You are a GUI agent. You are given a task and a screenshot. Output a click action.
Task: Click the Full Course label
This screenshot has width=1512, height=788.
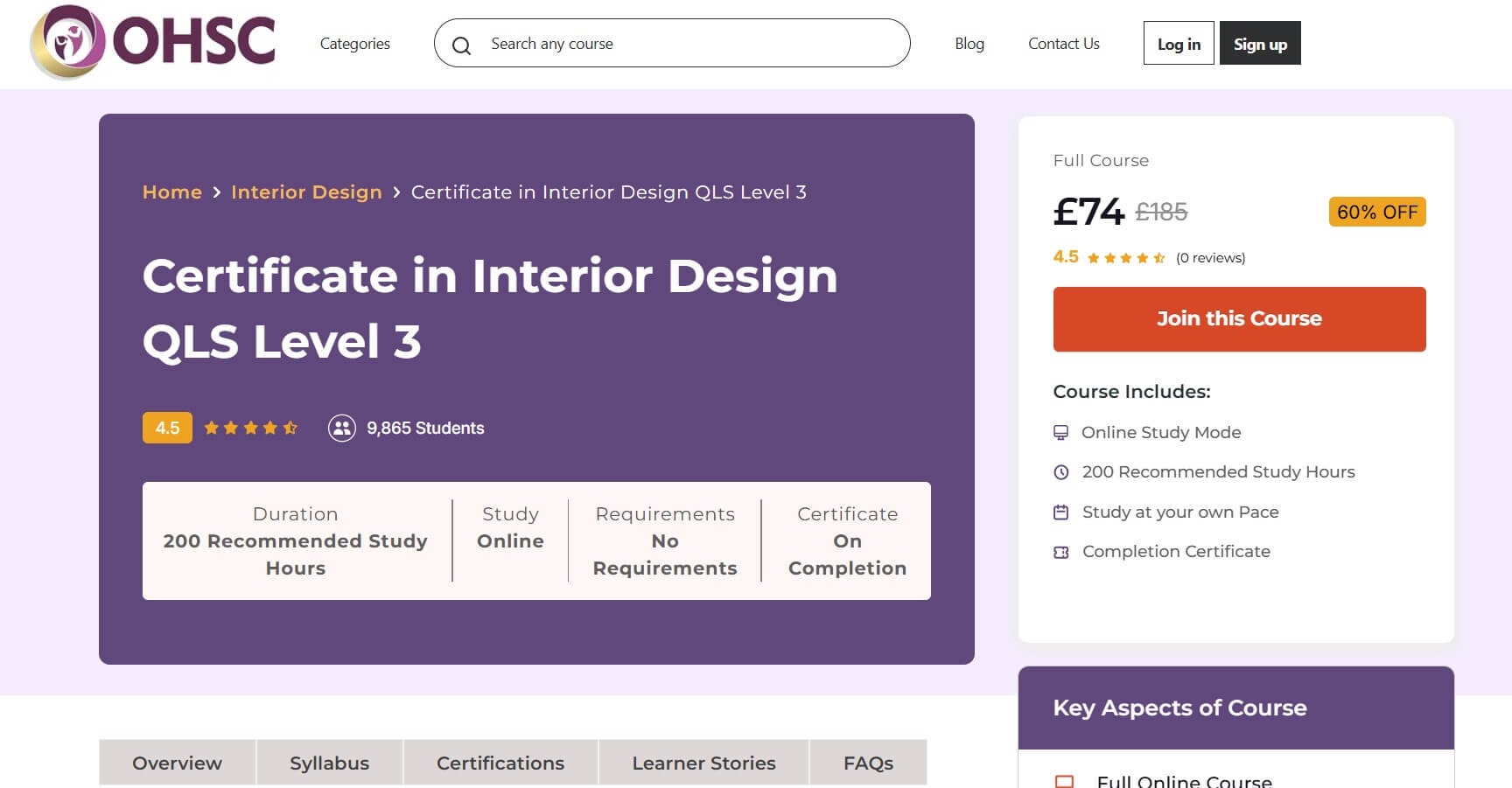point(1101,161)
